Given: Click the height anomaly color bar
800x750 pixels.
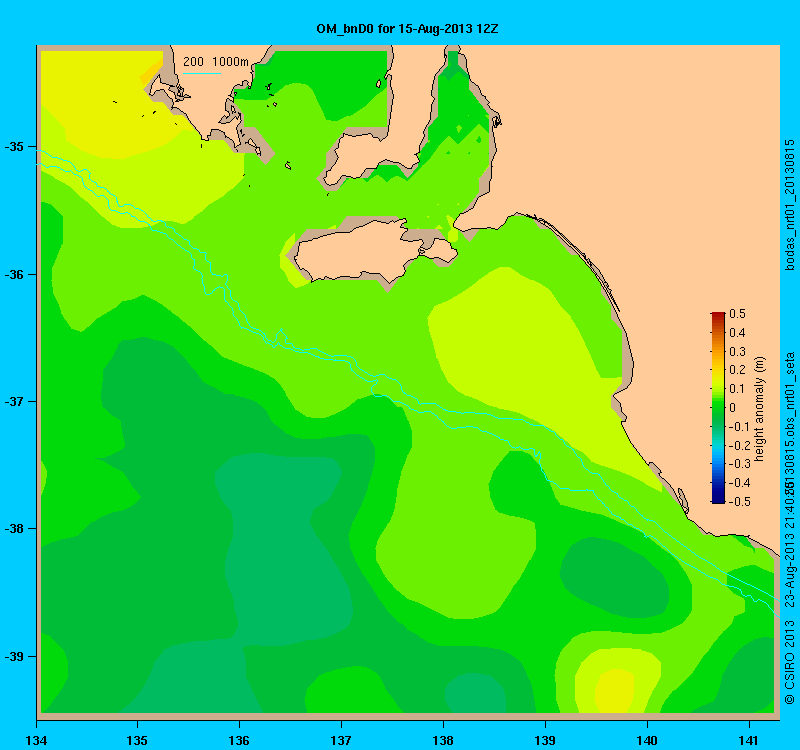Looking at the screenshot, I should click(718, 408).
